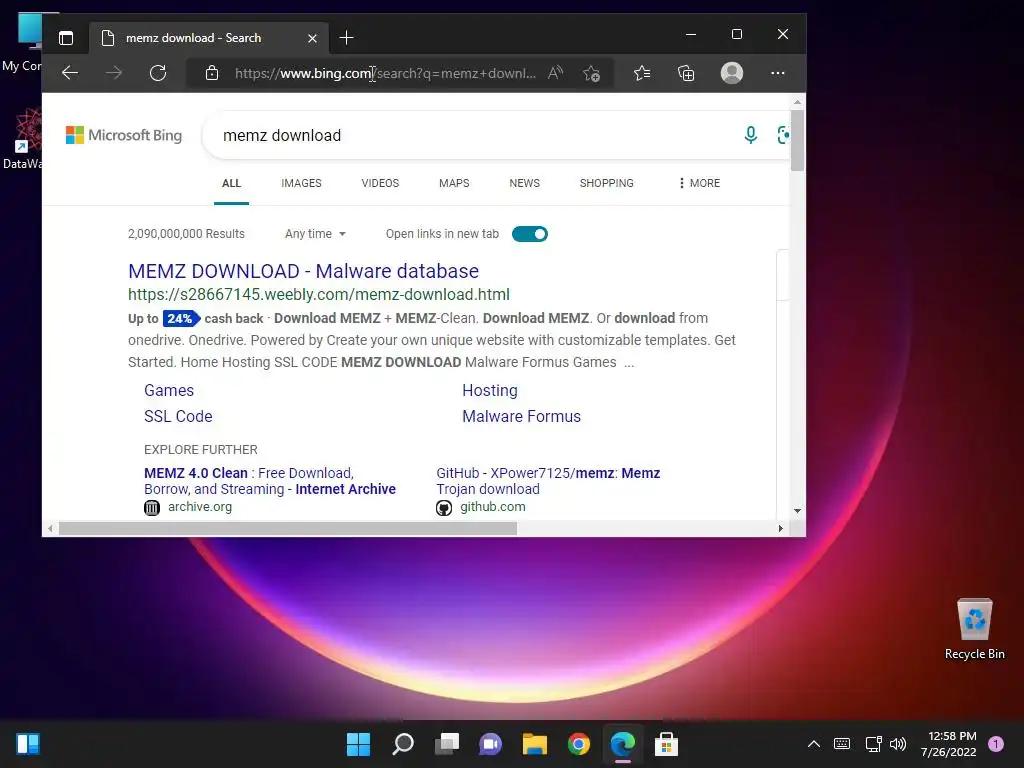
Task: Toggle Open links in new tab
Action: point(530,234)
